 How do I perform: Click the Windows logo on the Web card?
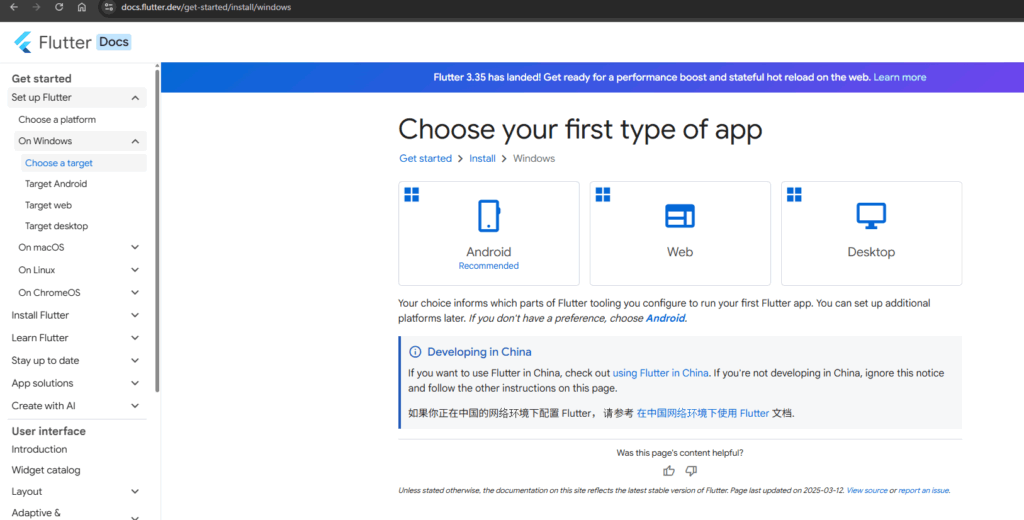(x=603, y=195)
